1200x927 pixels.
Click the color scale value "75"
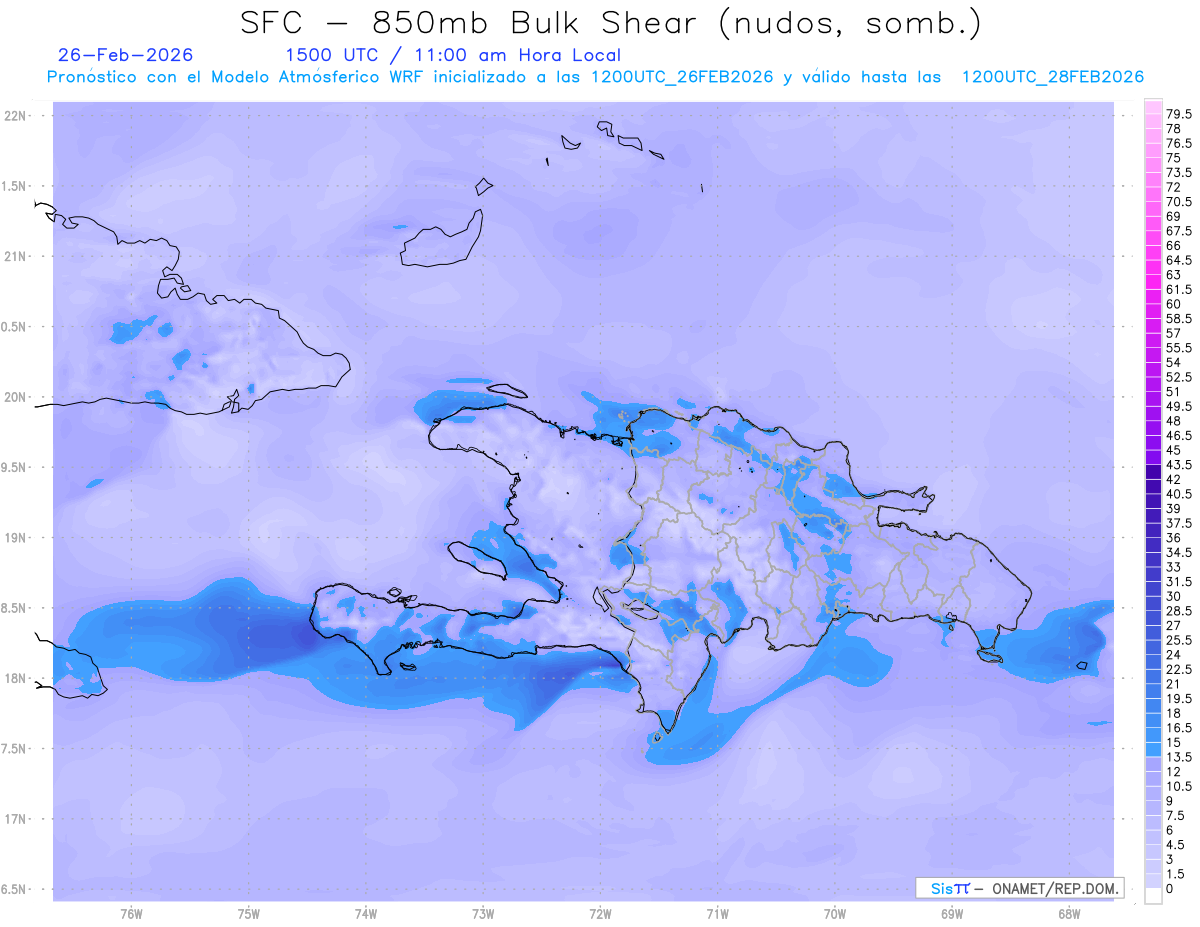tap(1174, 158)
